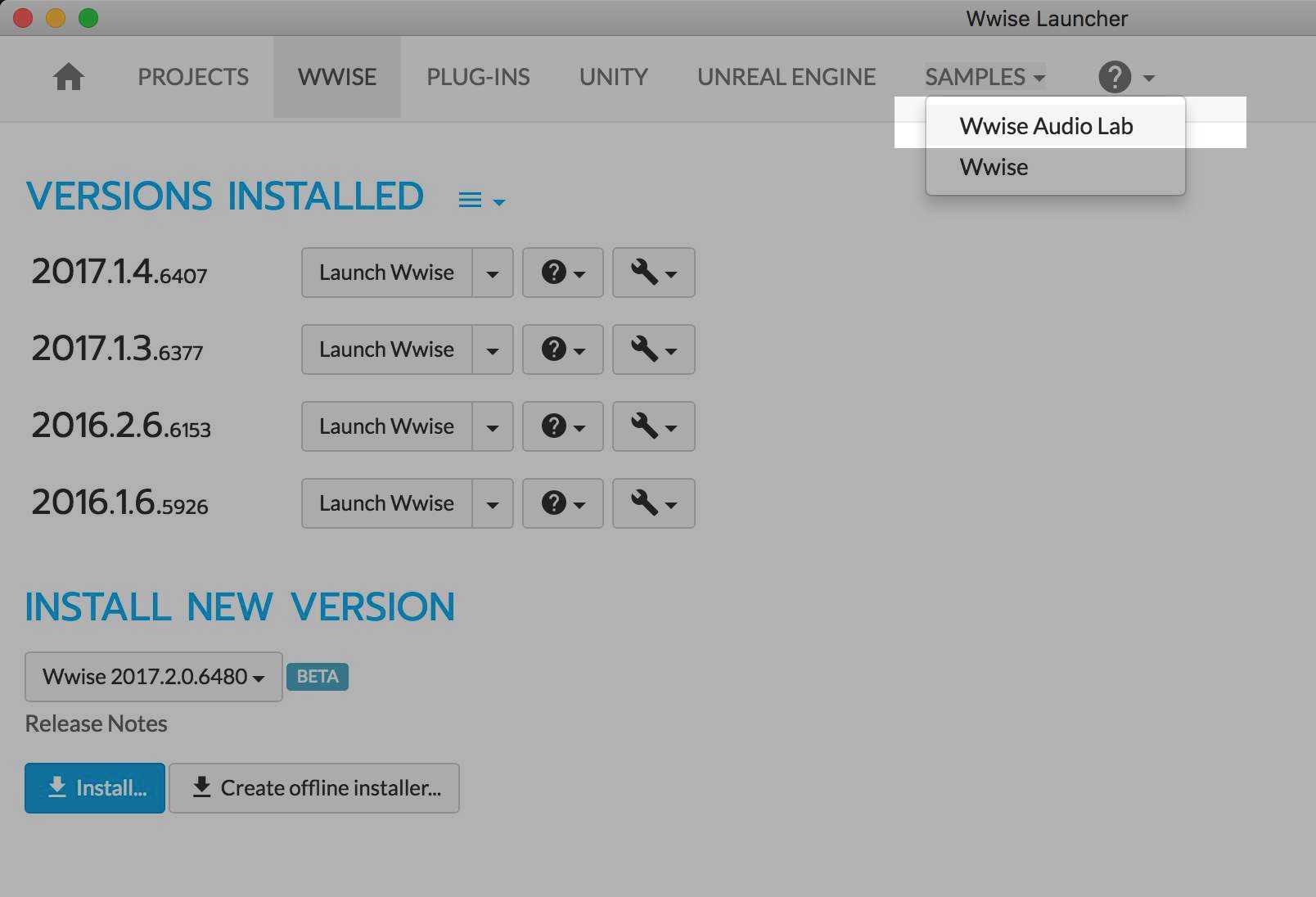Expand launch options arrow for 2016.2.6

click(x=493, y=426)
